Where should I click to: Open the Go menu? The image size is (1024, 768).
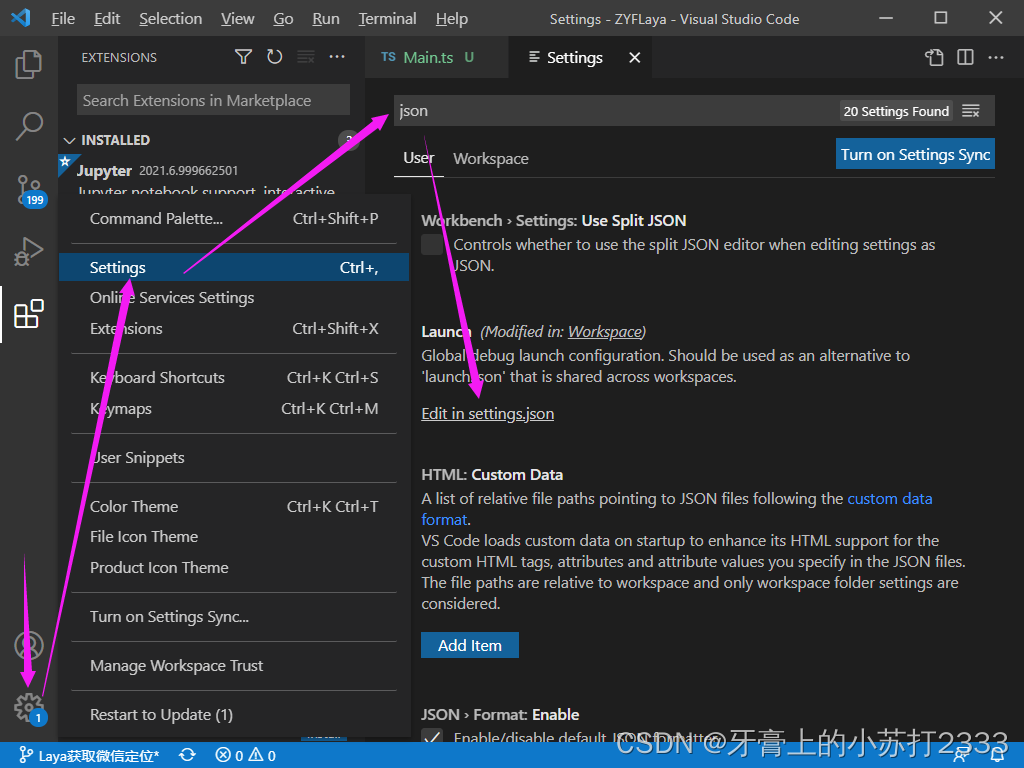283,19
